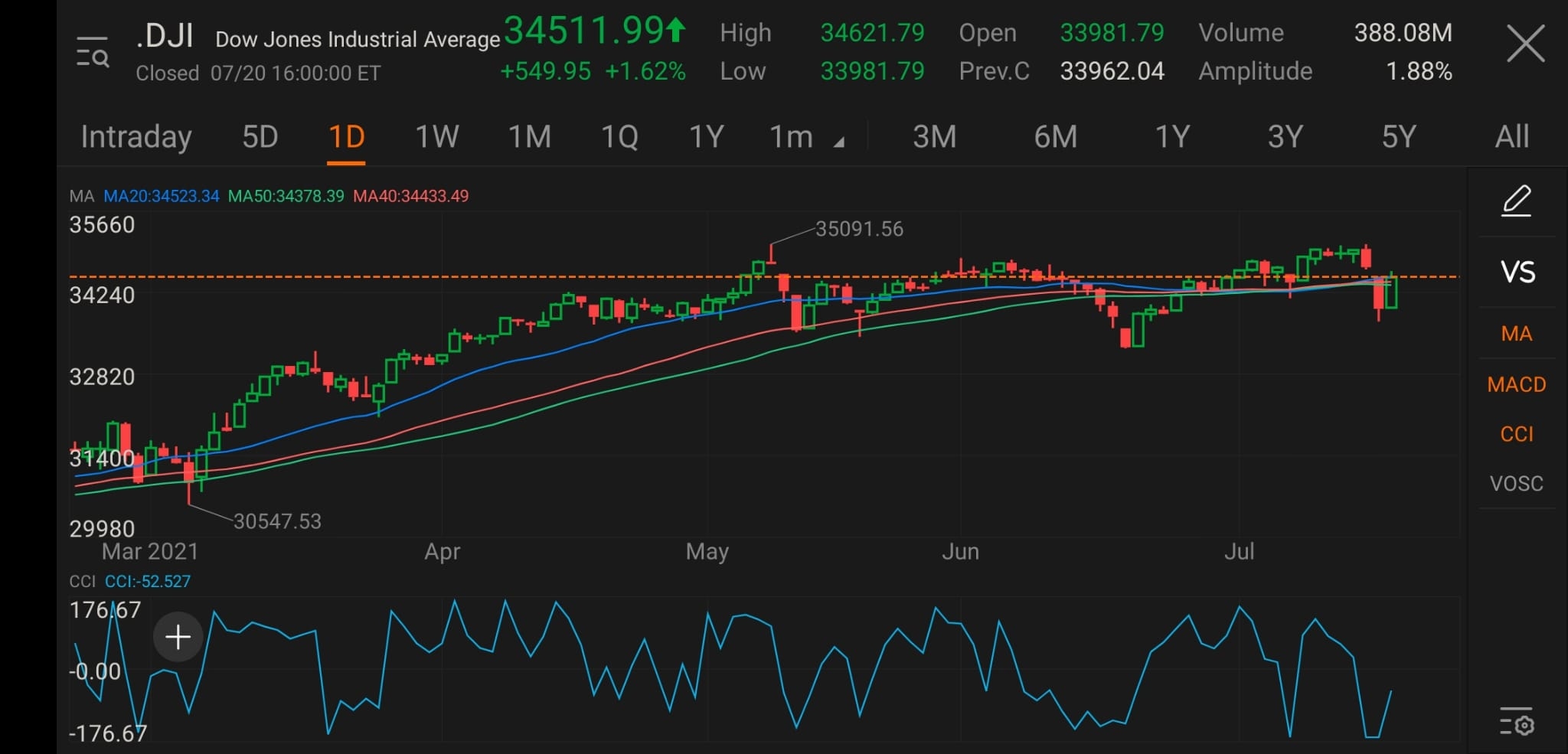Tap the plus button on CCI panel
Viewport: 1568px width, 754px height.
click(178, 637)
